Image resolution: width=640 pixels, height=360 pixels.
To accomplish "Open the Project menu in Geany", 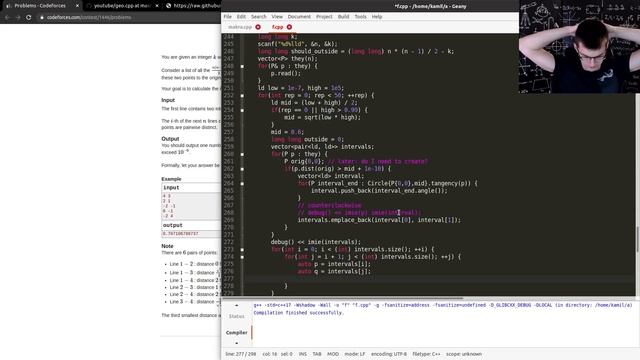I will coord(324,17).
